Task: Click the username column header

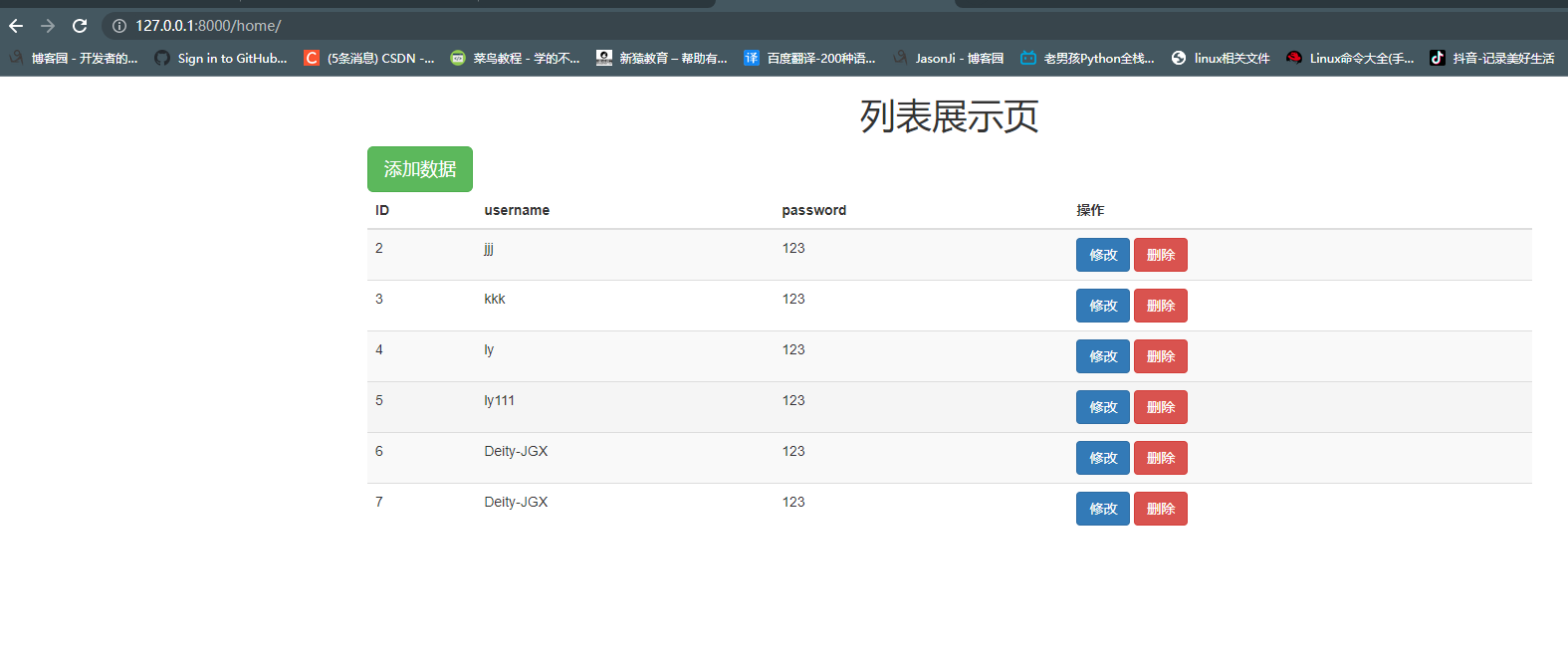Action: (517, 210)
